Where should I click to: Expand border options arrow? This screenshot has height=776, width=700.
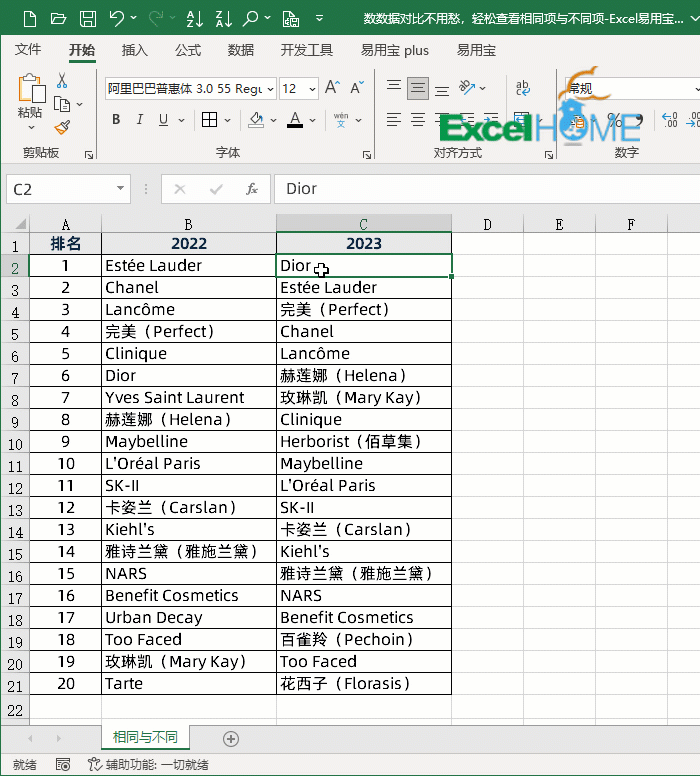(227, 120)
